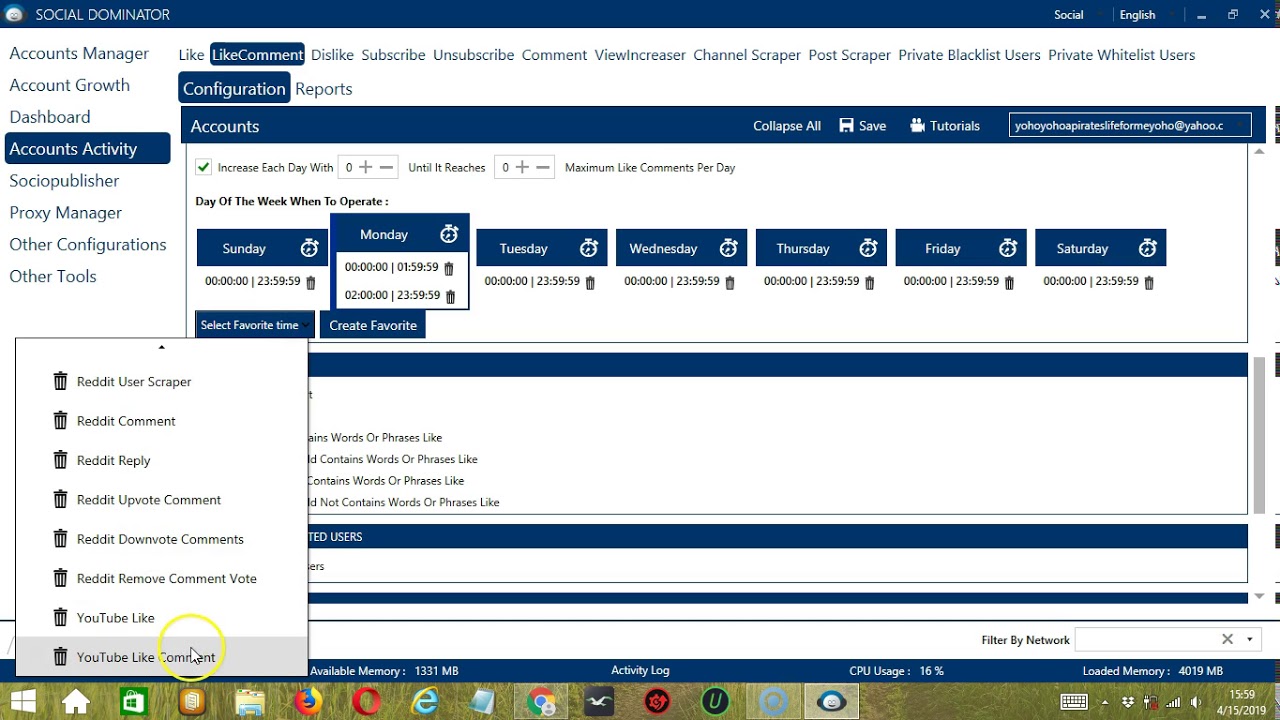The width and height of the screenshot is (1280, 720).
Task: Remove Reddit Downvote Comments favorite via trash icon
Action: pyautogui.click(x=60, y=538)
